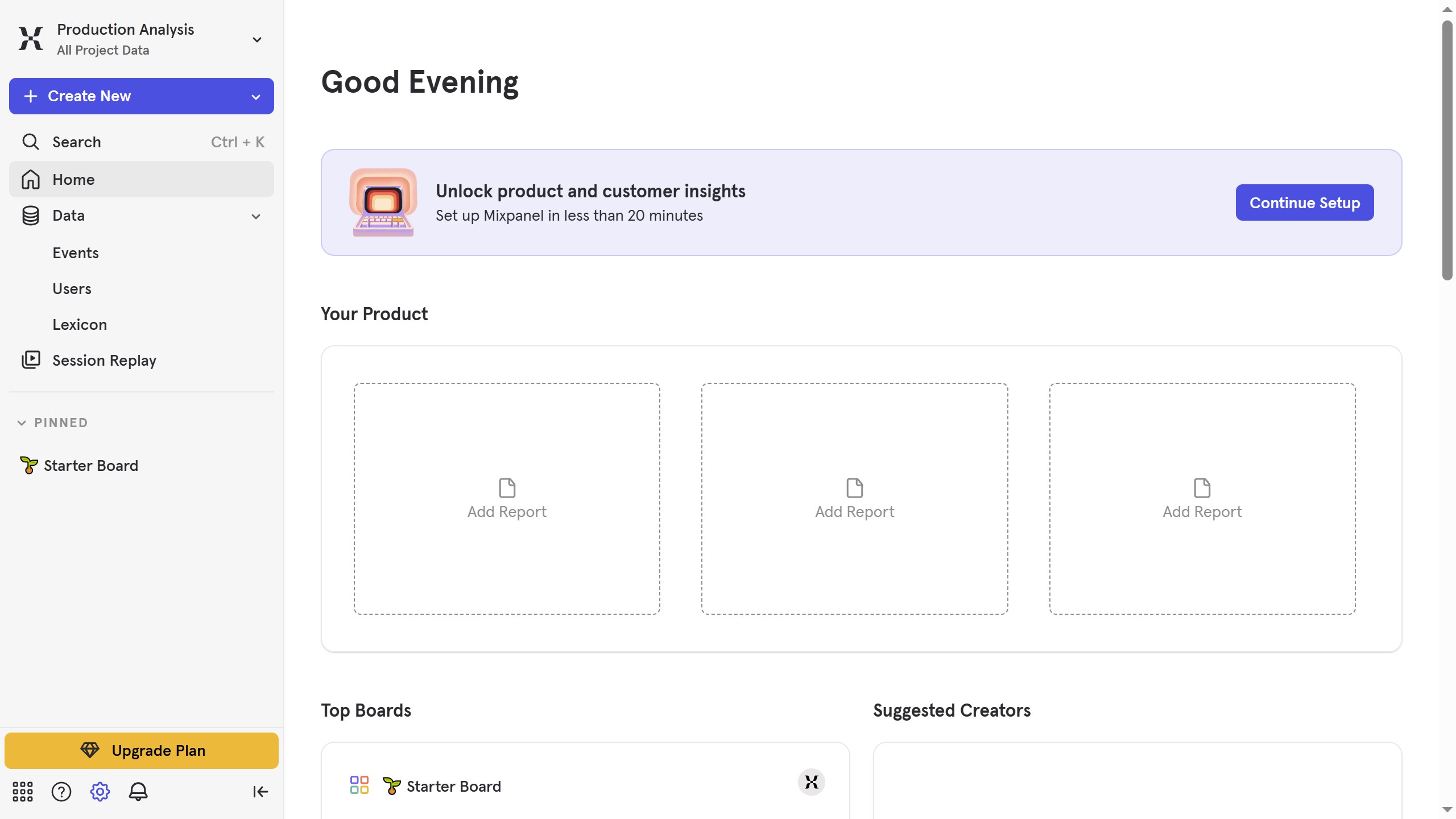Click the middle Add Report document icon
Image resolution: width=1456 pixels, height=819 pixels.
(855, 488)
